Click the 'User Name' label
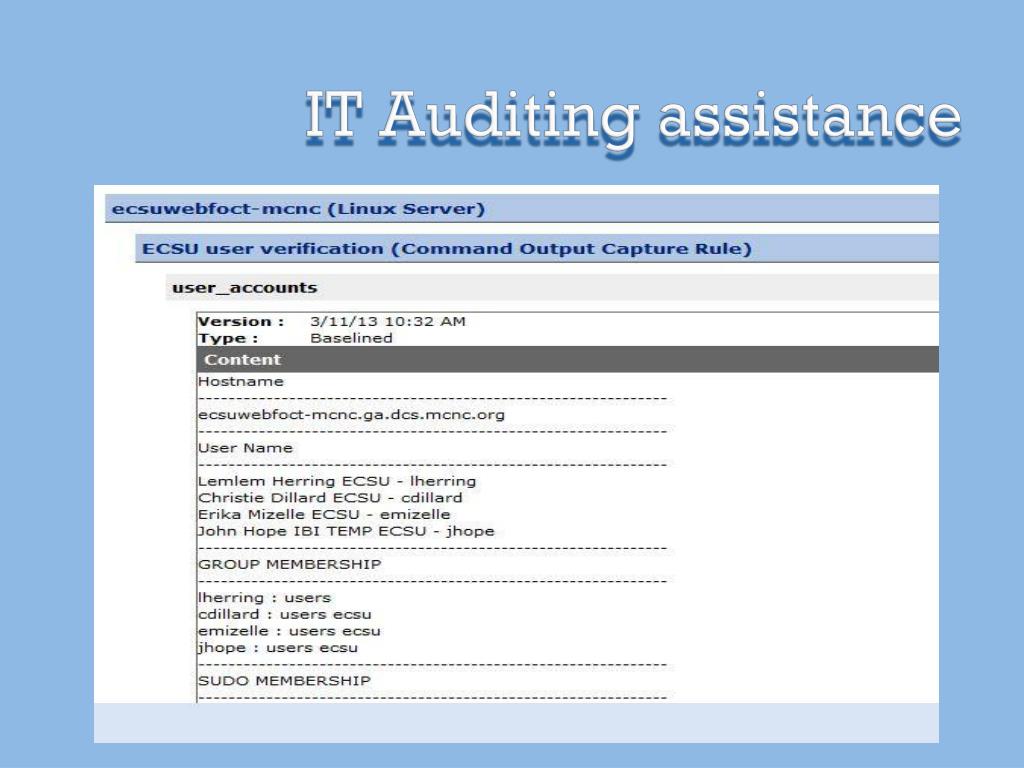This screenshot has height=768, width=1024. pyautogui.click(x=246, y=448)
